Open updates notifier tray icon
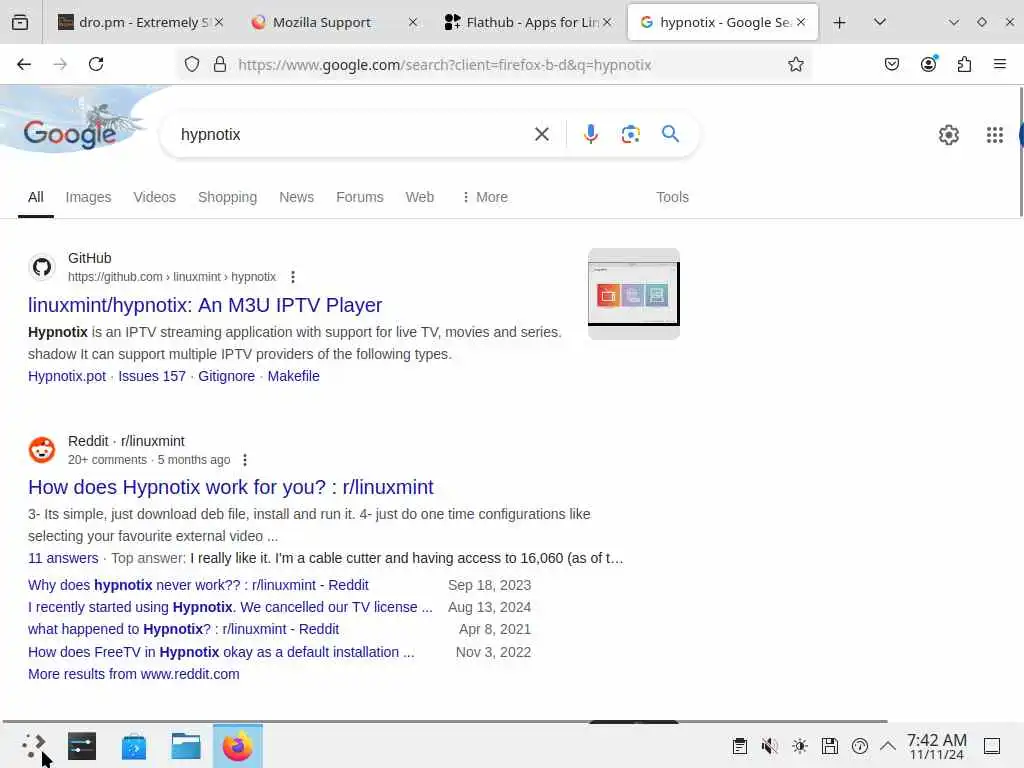1024x768 pixels. pyautogui.click(x=859, y=746)
